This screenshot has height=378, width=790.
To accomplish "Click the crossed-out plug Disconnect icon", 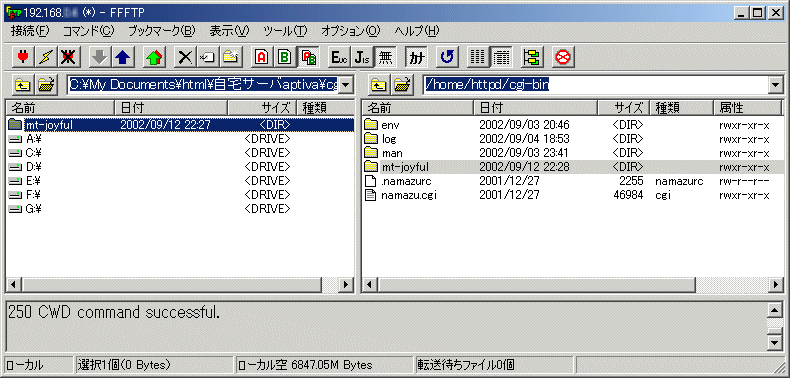I will 69,57.
